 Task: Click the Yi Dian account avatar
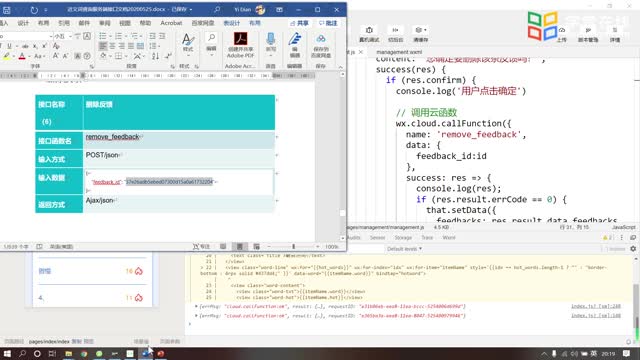(260, 9)
